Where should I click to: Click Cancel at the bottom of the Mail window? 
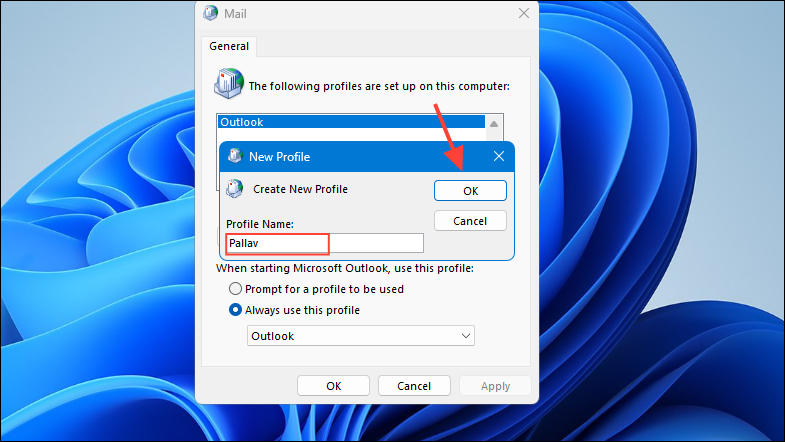click(x=414, y=386)
